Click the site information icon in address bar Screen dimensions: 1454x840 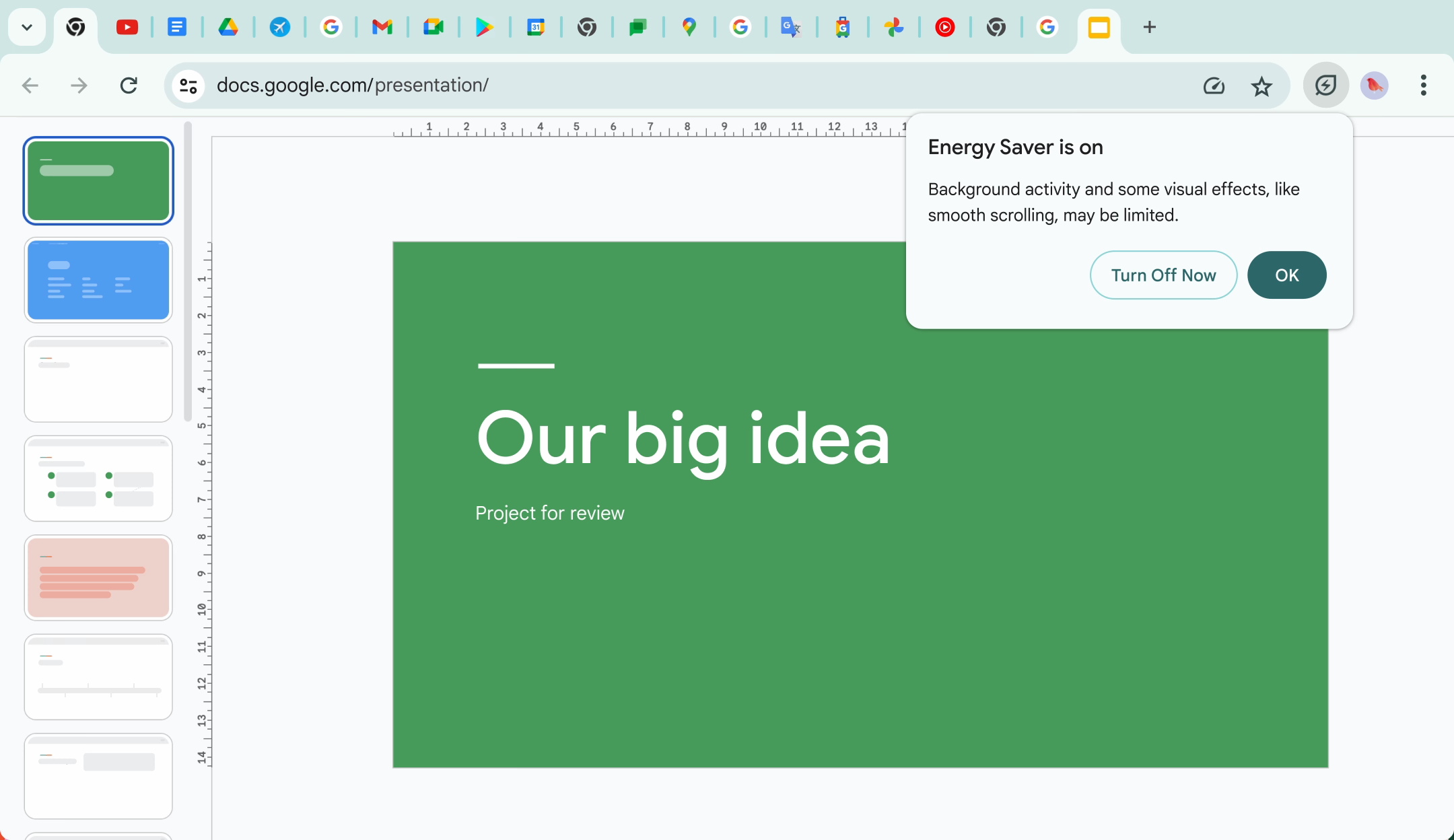pos(187,85)
